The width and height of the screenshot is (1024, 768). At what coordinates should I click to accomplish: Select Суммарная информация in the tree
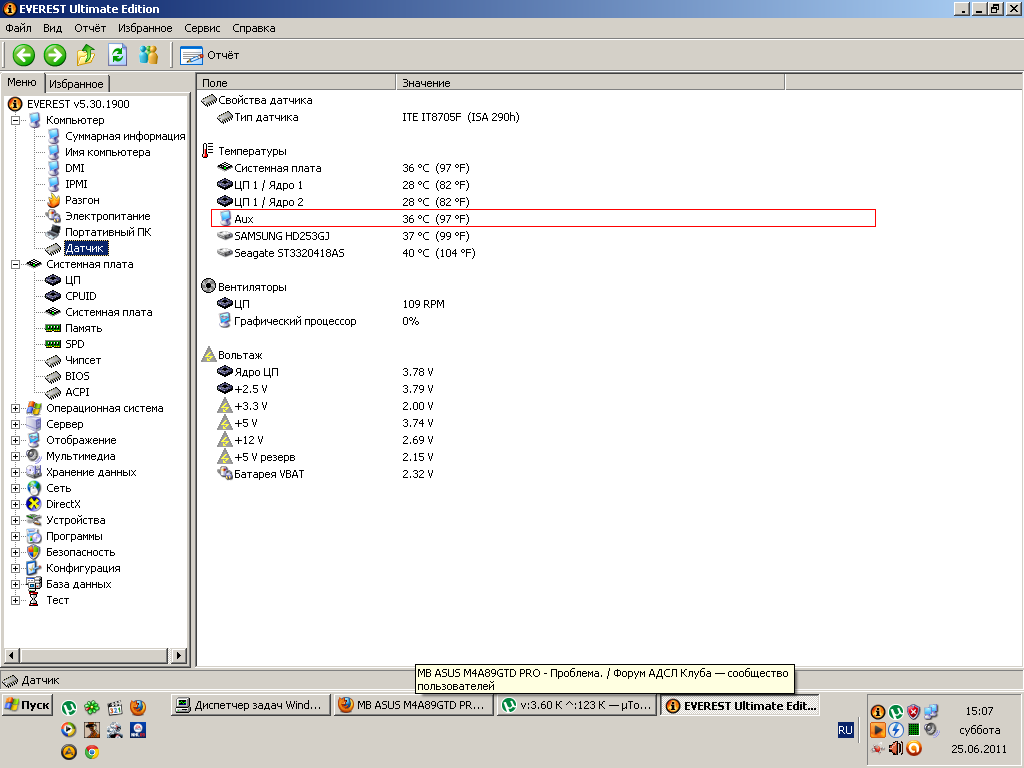(125, 136)
